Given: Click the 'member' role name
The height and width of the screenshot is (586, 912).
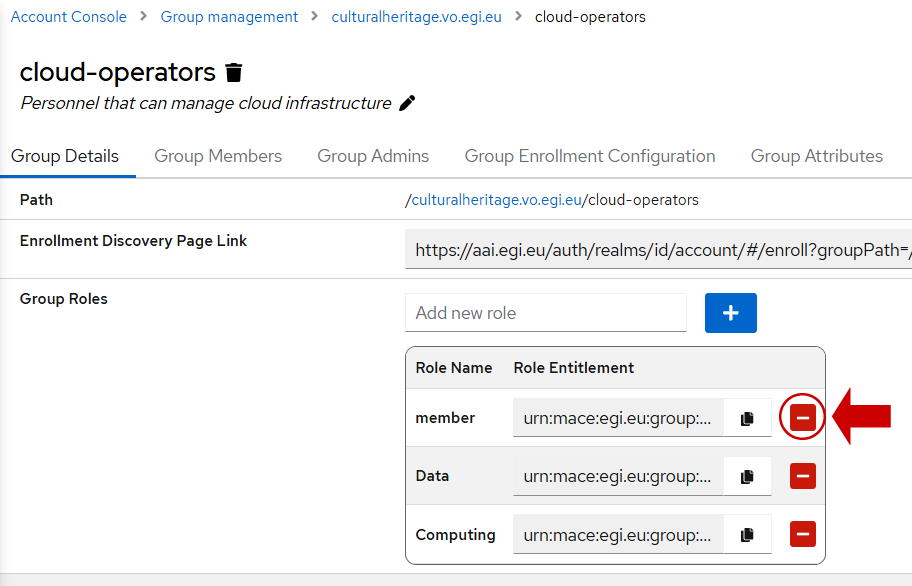Looking at the screenshot, I should (445, 418).
